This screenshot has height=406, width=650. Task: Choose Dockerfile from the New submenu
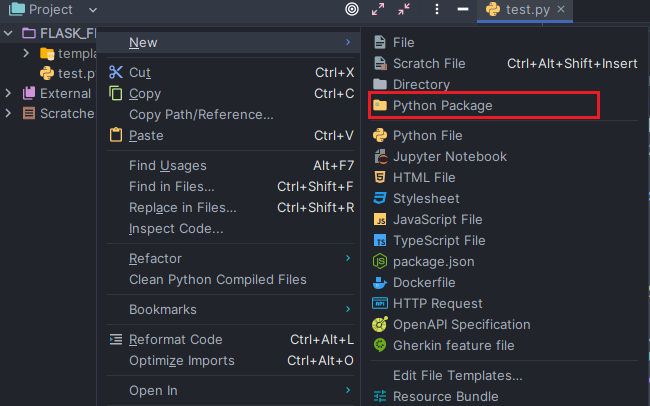pos(424,282)
